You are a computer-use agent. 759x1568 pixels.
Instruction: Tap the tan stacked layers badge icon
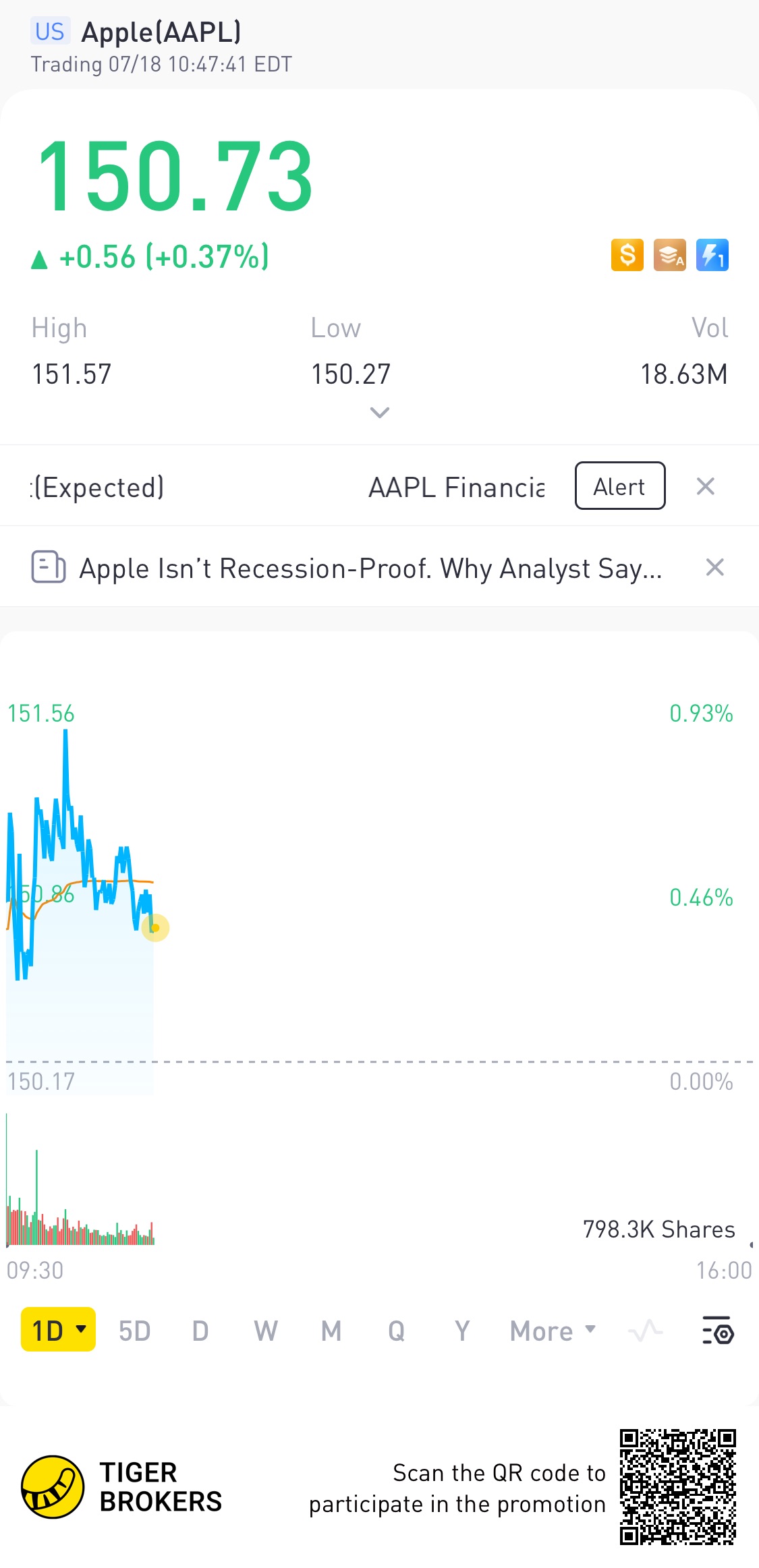pyautogui.click(x=669, y=256)
